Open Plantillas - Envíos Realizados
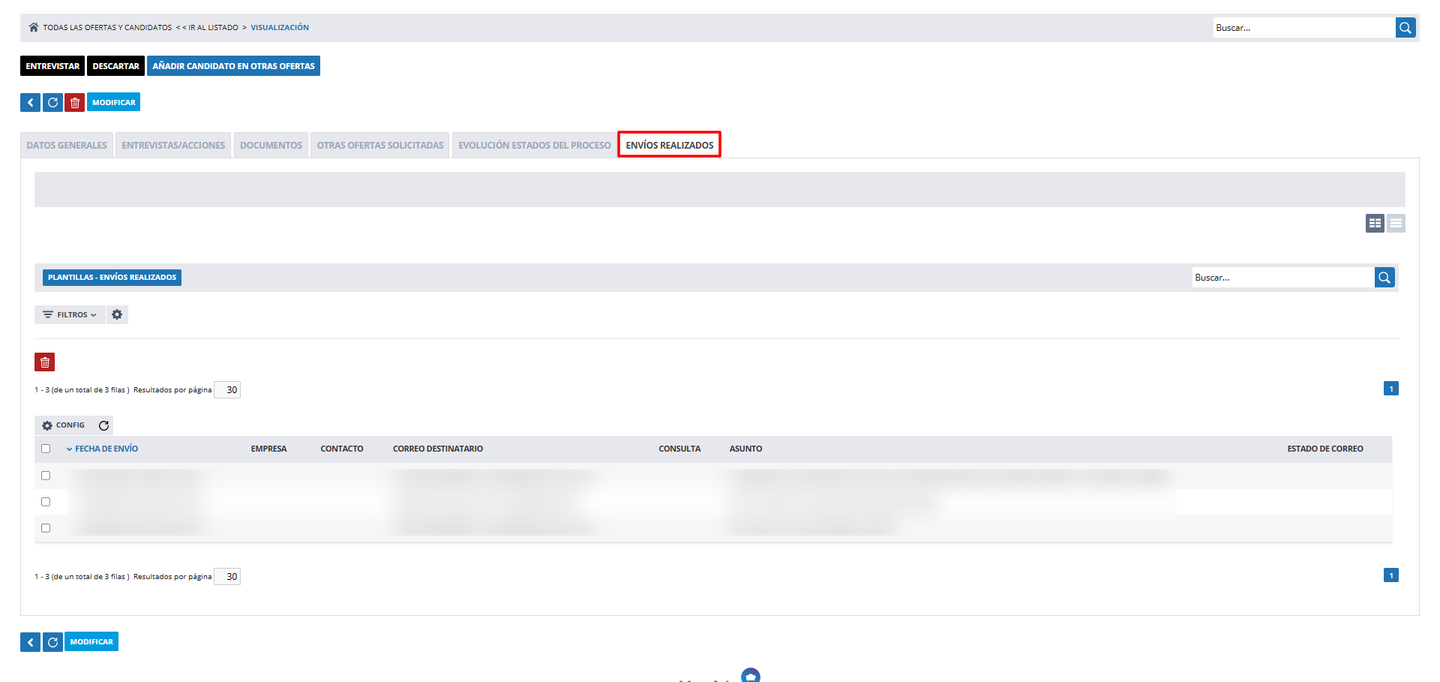1440x682 pixels. pos(112,278)
